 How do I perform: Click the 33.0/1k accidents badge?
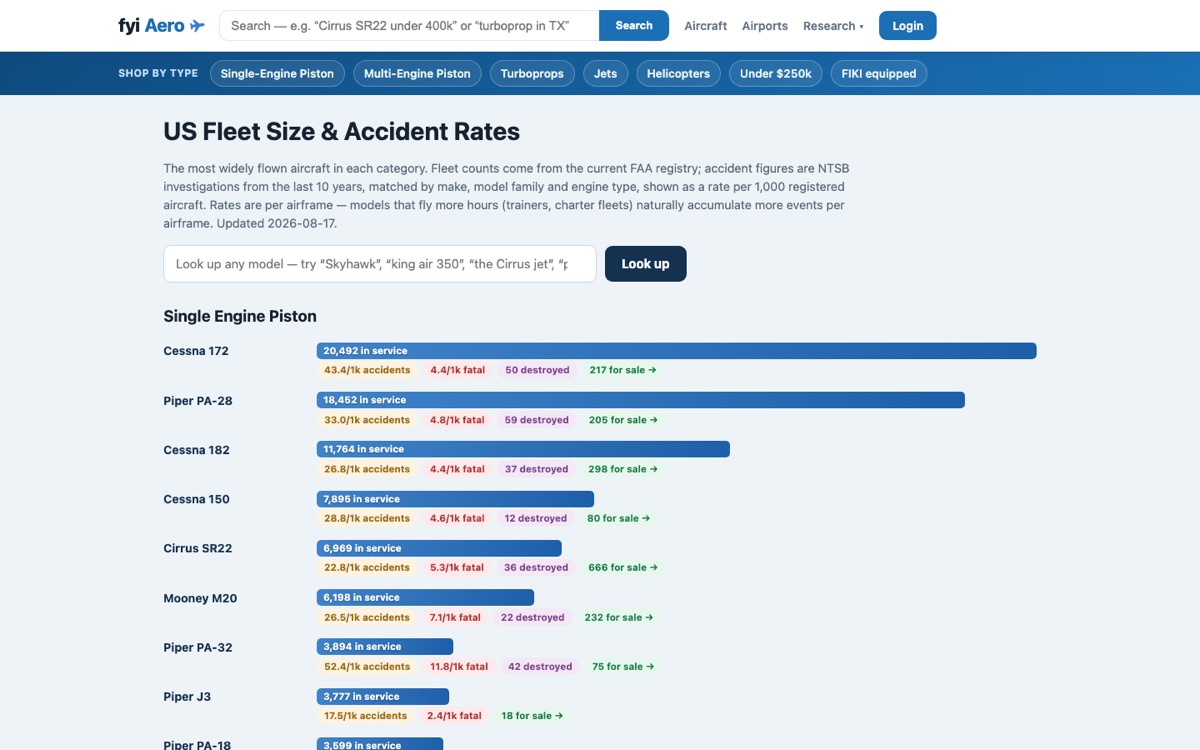pos(367,420)
